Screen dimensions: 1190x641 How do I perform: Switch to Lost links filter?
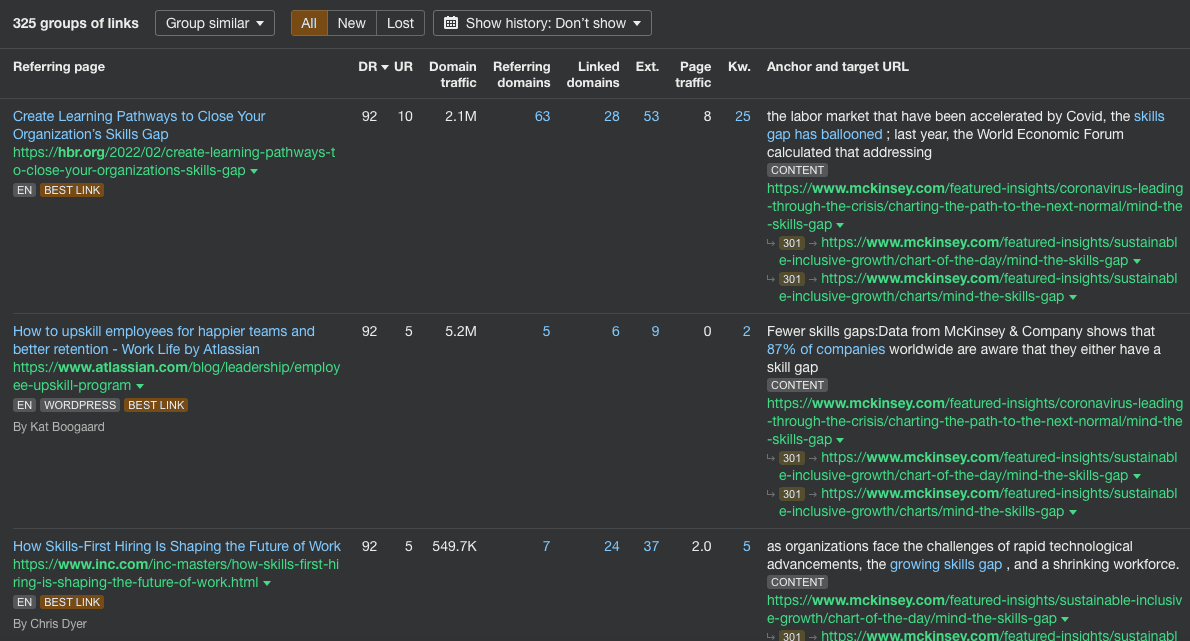[400, 23]
